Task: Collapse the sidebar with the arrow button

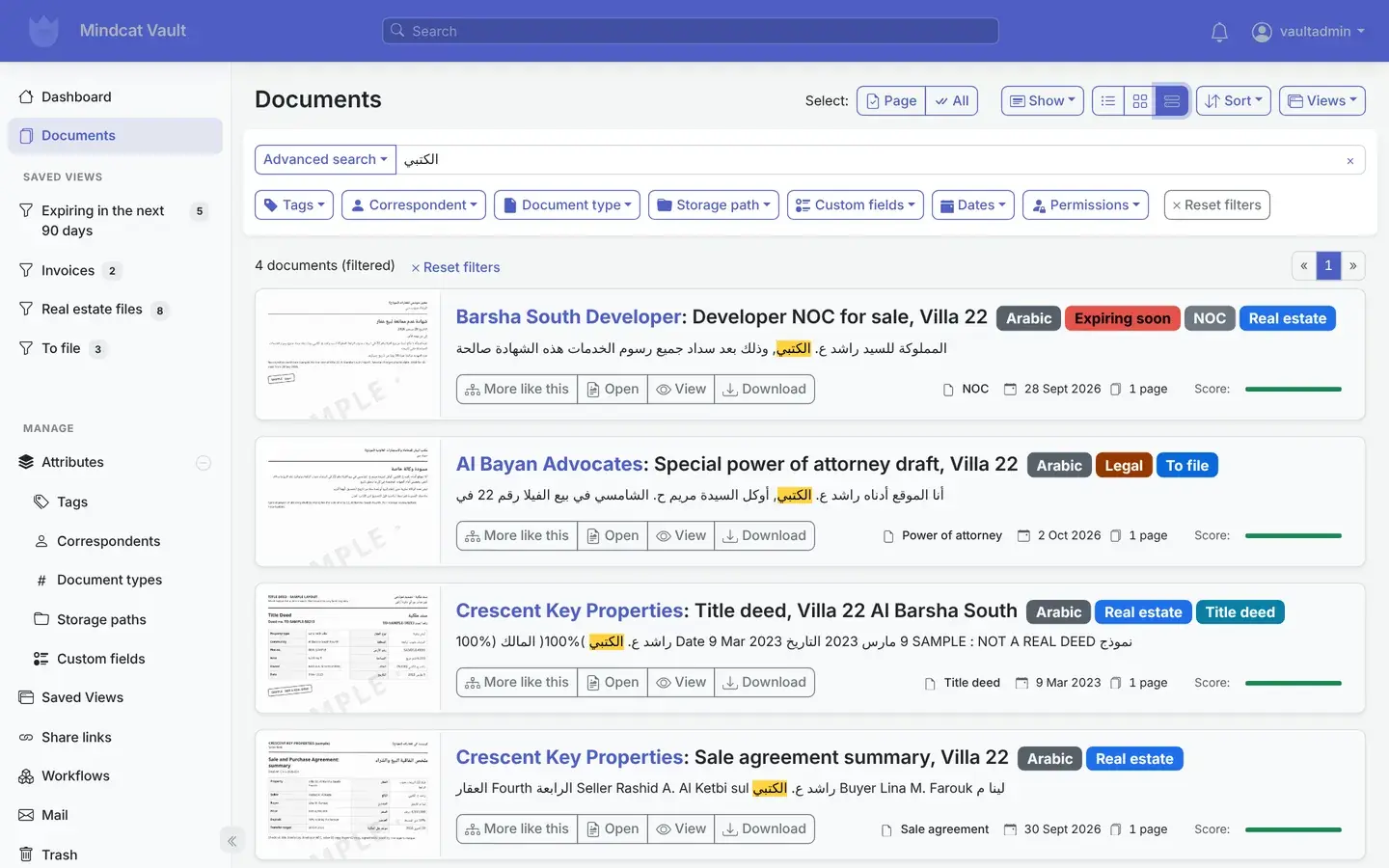Action: point(231,841)
